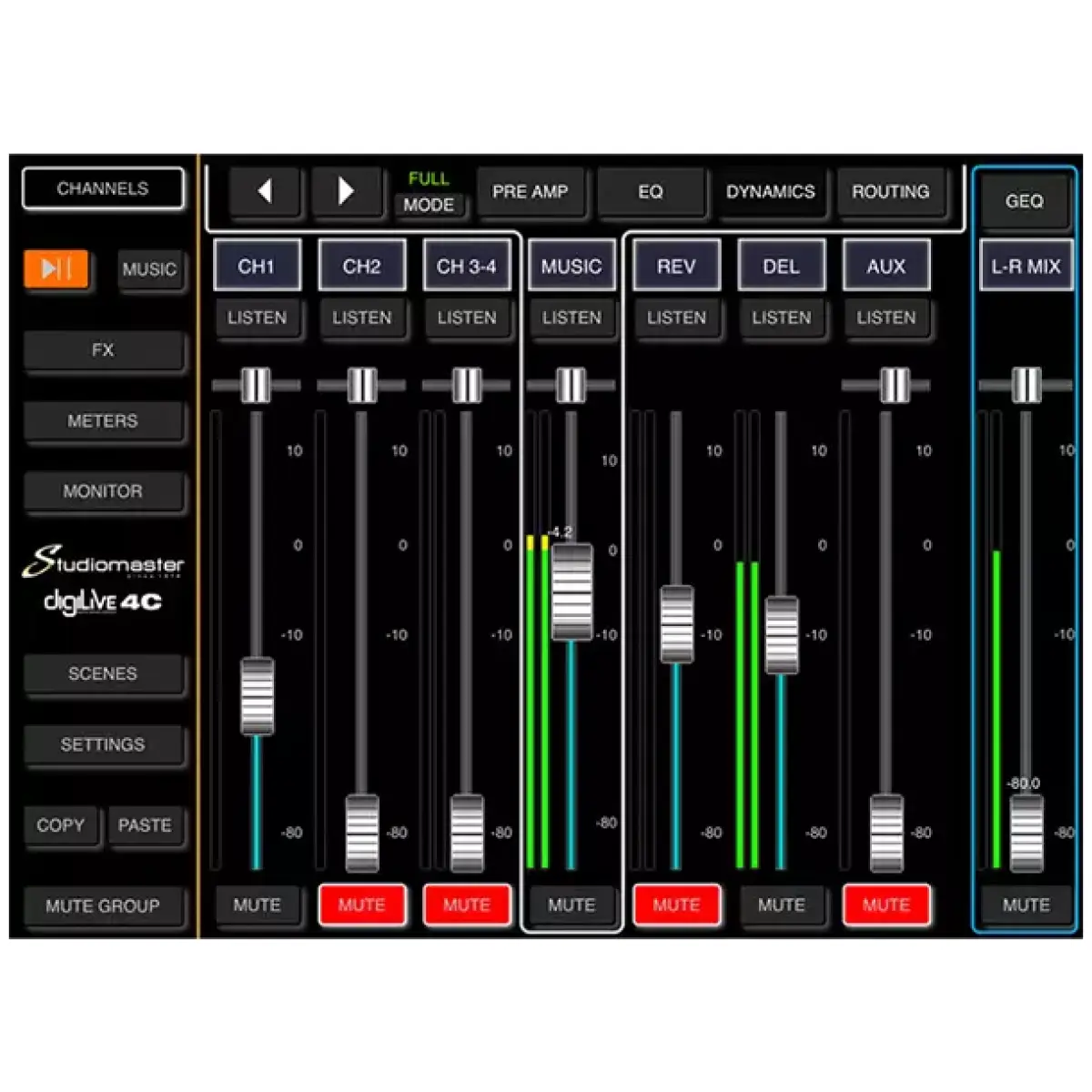
Task: Click the CHANNELS label
Action: (103, 187)
